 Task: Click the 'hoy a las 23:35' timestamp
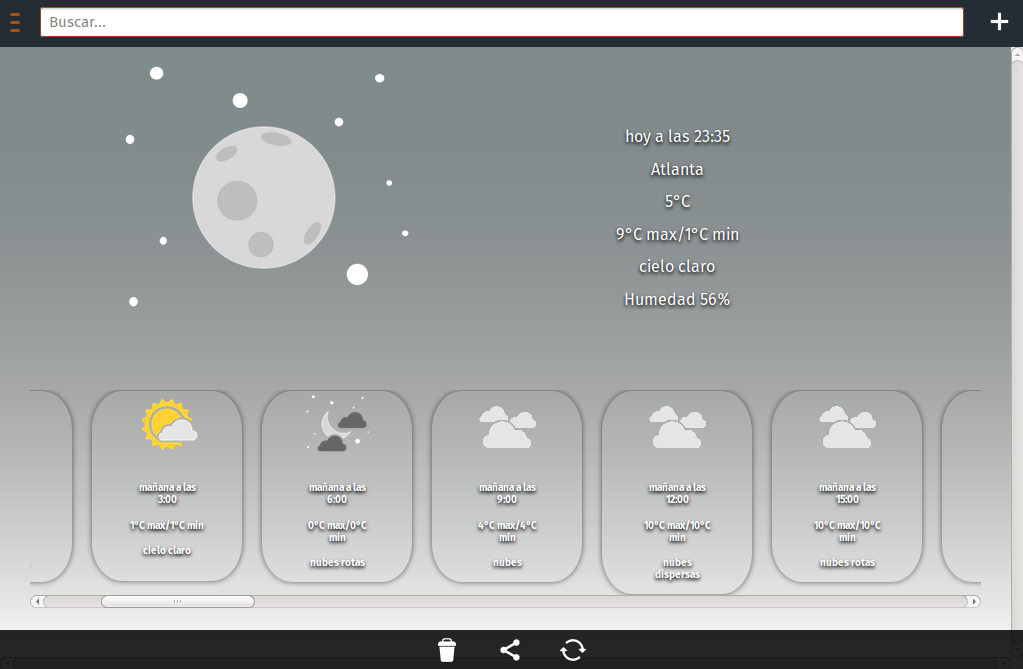677,137
